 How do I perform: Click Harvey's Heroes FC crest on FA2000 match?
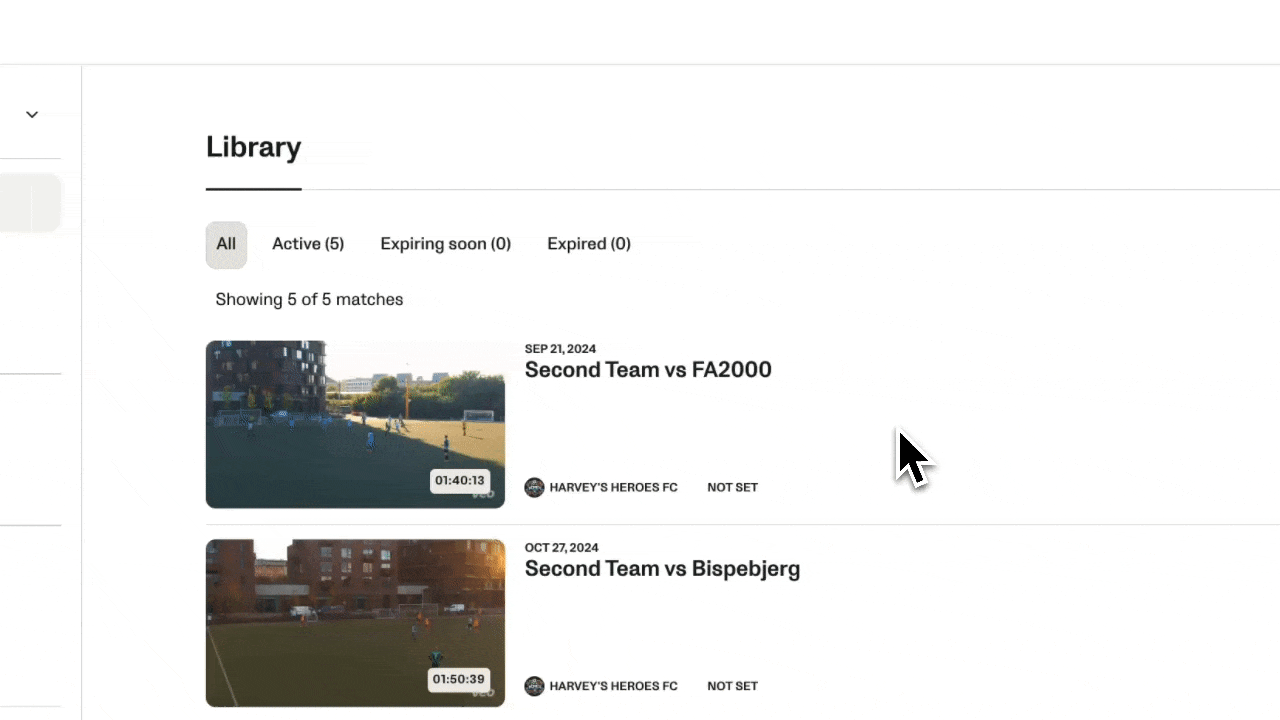click(535, 488)
